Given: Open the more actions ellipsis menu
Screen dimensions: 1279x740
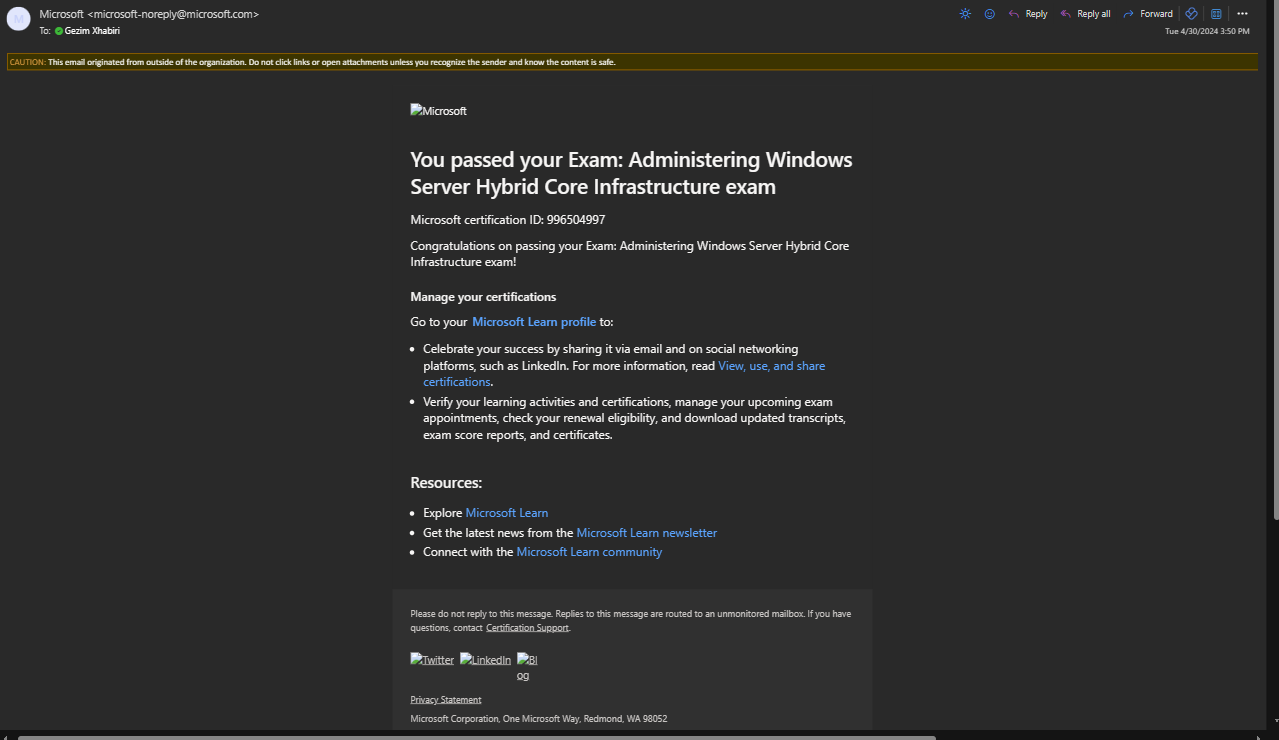Looking at the screenshot, I should coord(1242,14).
